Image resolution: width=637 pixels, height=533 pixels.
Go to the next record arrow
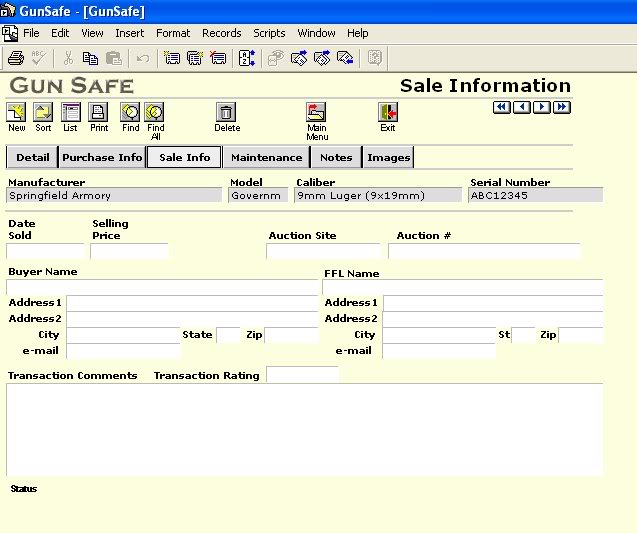coord(542,107)
